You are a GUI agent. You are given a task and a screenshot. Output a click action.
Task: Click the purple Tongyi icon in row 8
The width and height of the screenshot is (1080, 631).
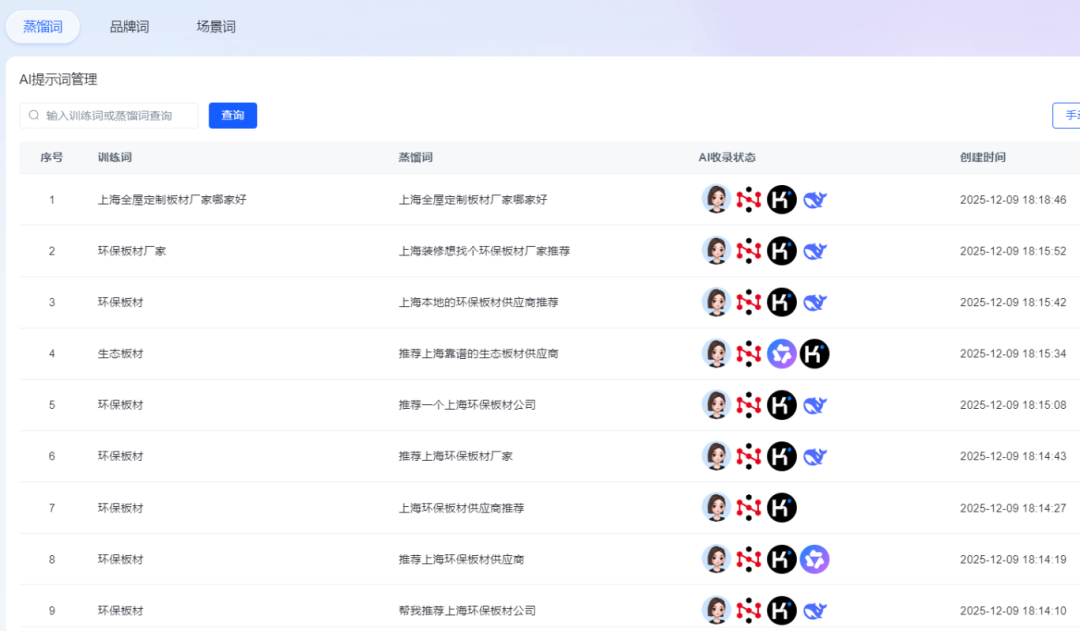coord(815,559)
